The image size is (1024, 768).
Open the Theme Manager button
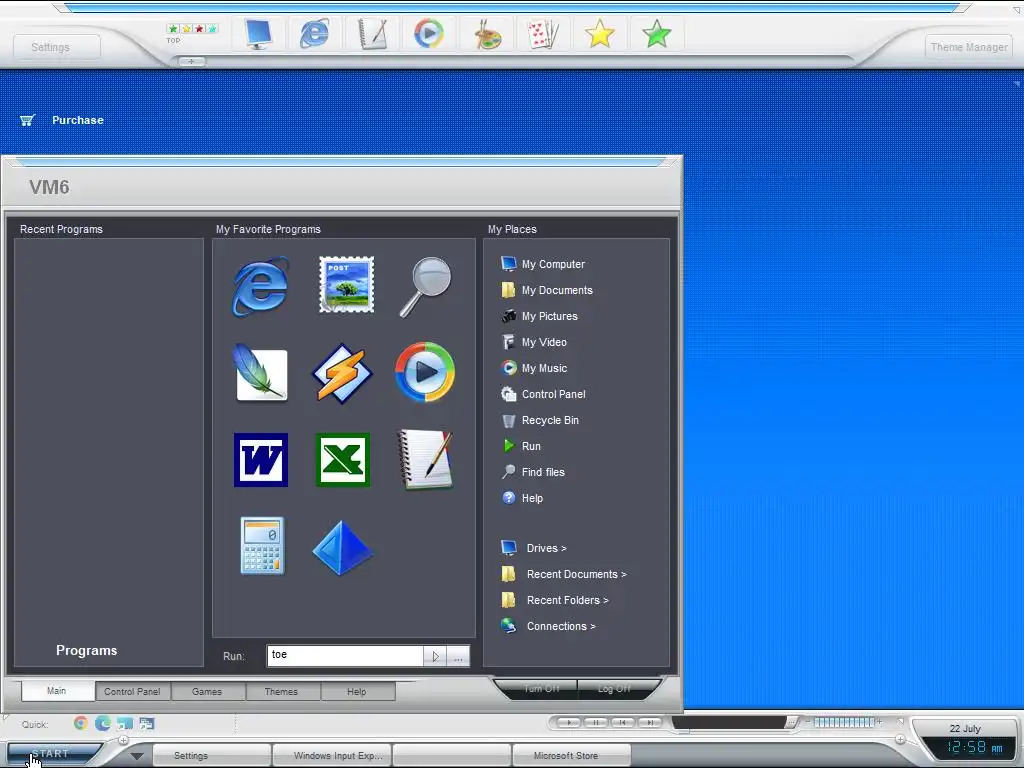point(968,47)
